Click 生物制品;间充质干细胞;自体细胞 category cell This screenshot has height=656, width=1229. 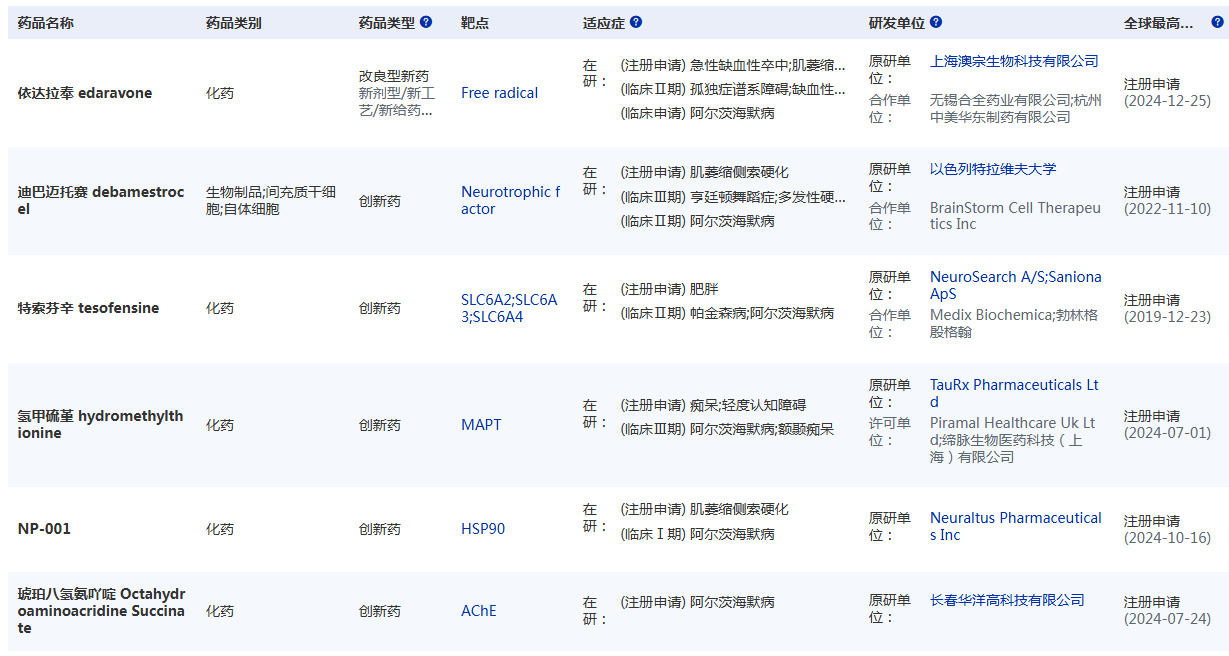tap(271, 200)
